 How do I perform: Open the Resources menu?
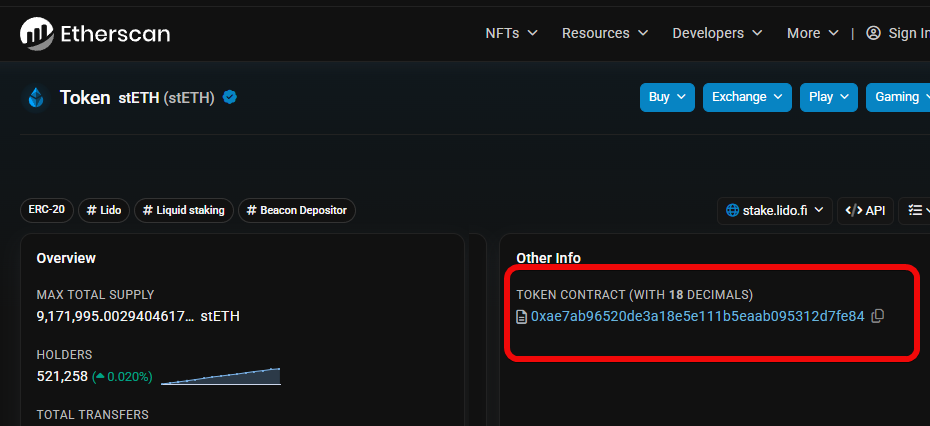click(605, 33)
